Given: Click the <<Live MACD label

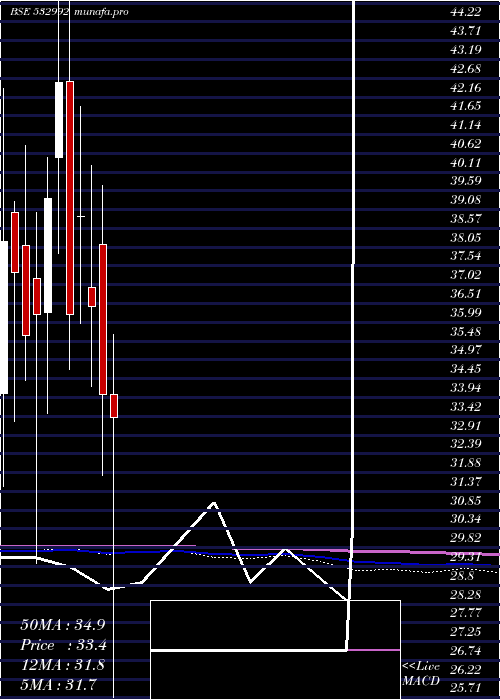Looking at the screenshot, I should 421,674.
